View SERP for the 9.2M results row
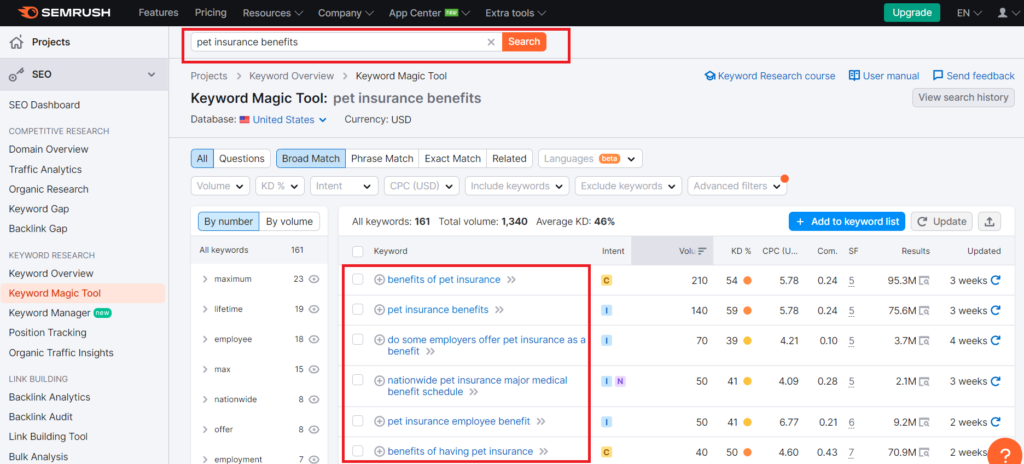 [924, 422]
